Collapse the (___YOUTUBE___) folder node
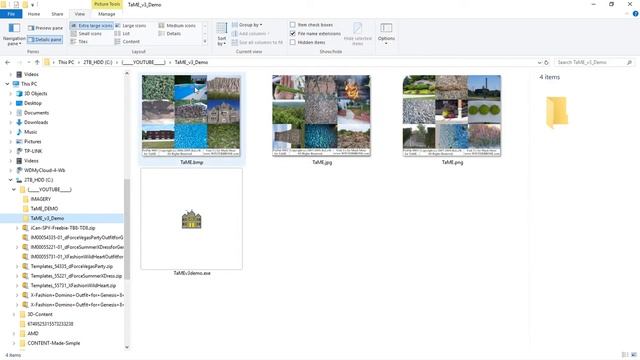This screenshot has height=360, width=640. tap(14, 189)
